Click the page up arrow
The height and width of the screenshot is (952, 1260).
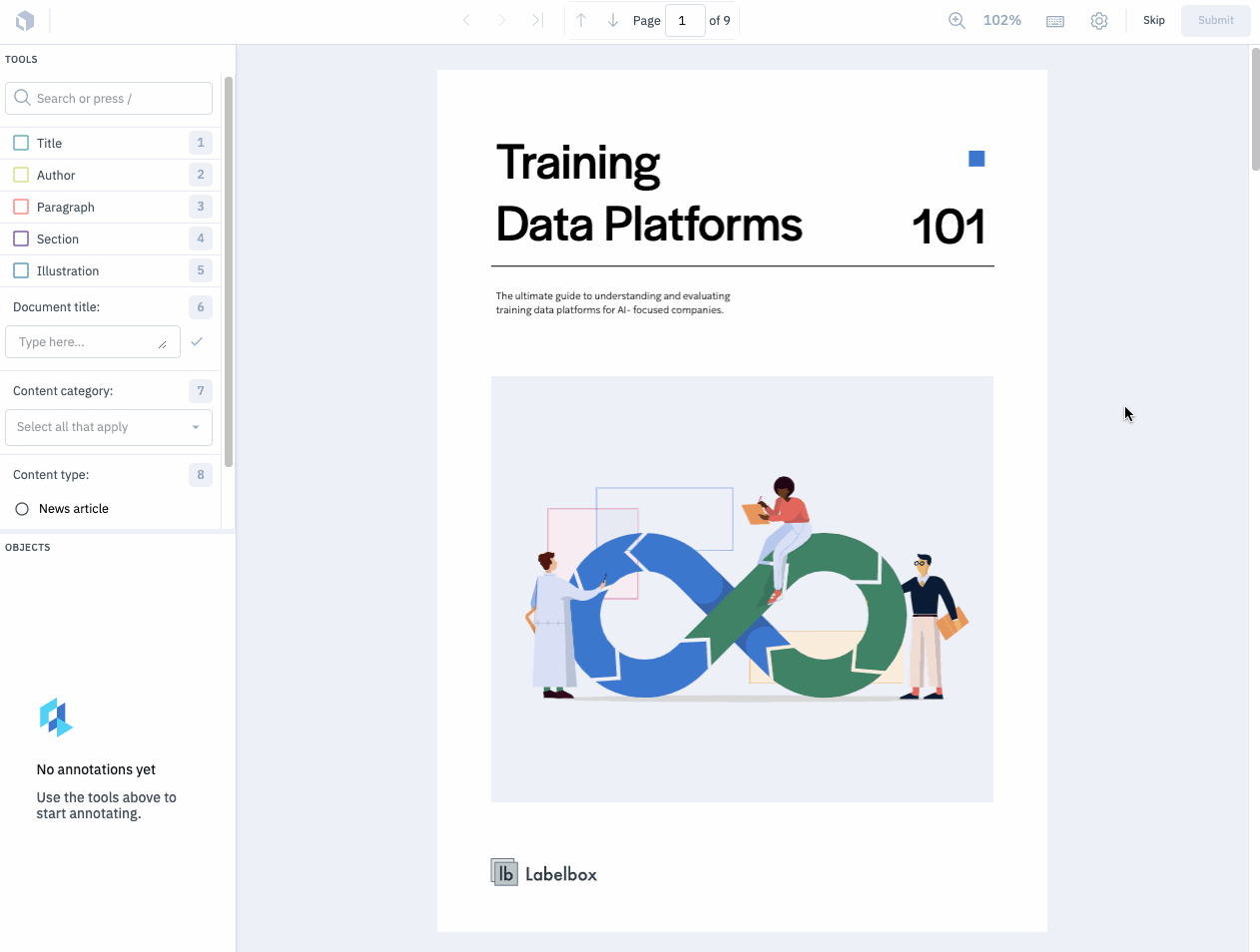click(581, 20)
